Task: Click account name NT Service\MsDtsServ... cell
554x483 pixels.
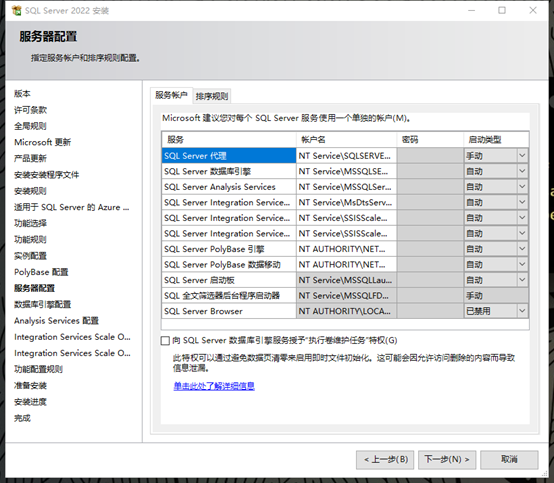Action: tap(346, 202)
